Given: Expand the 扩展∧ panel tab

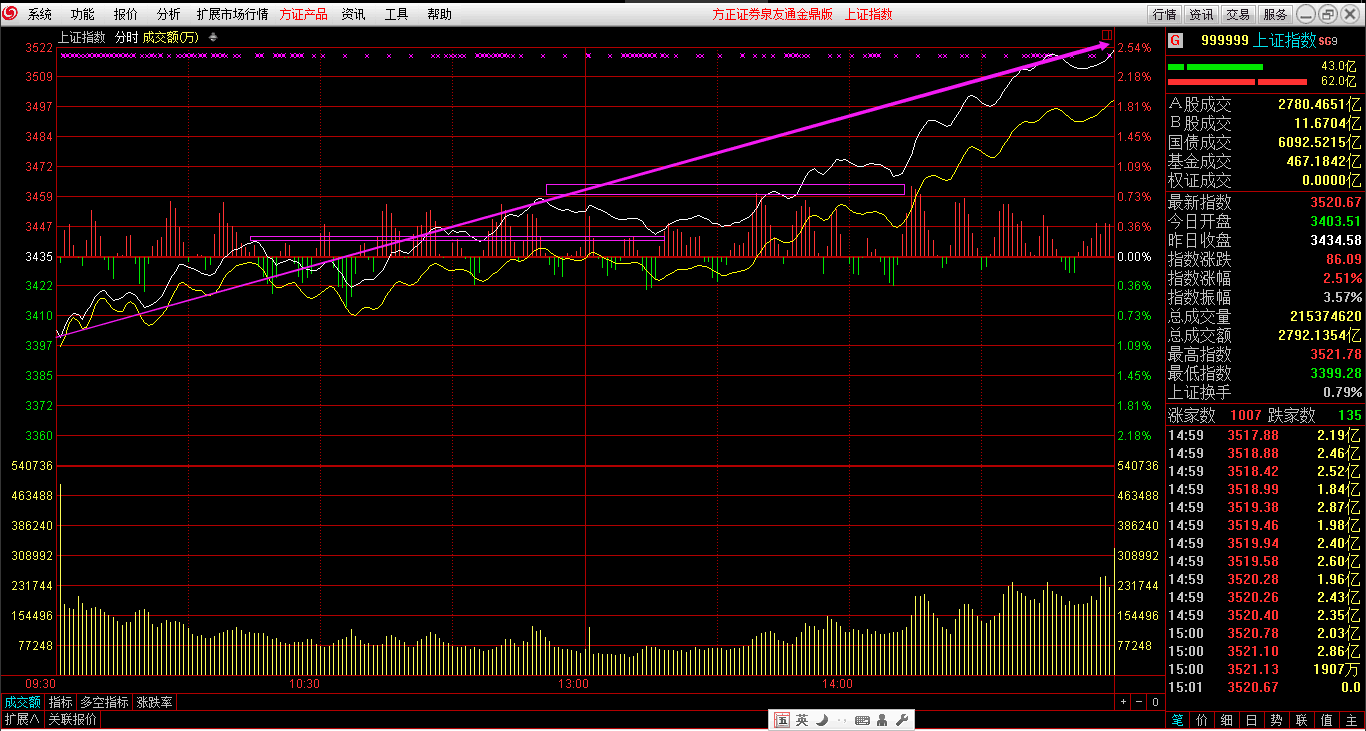Looking at the screenshot, I should pyautogui.click(x=22, y=719).
